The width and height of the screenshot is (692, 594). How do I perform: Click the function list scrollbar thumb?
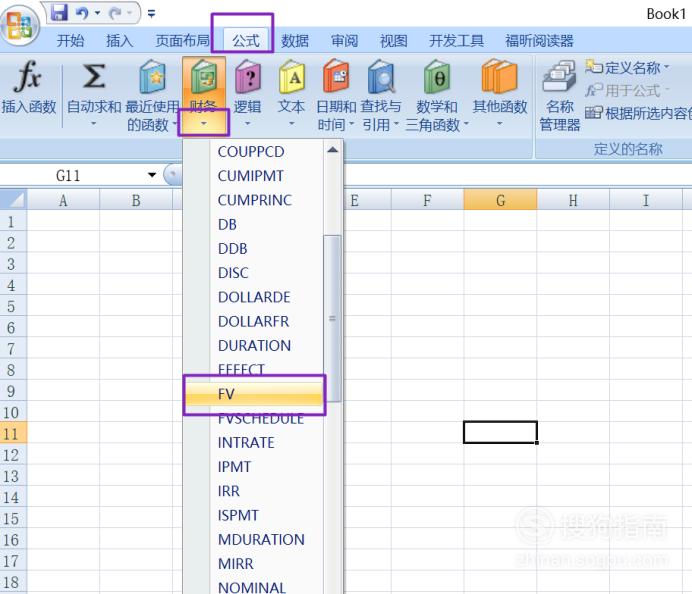[332, 318]
